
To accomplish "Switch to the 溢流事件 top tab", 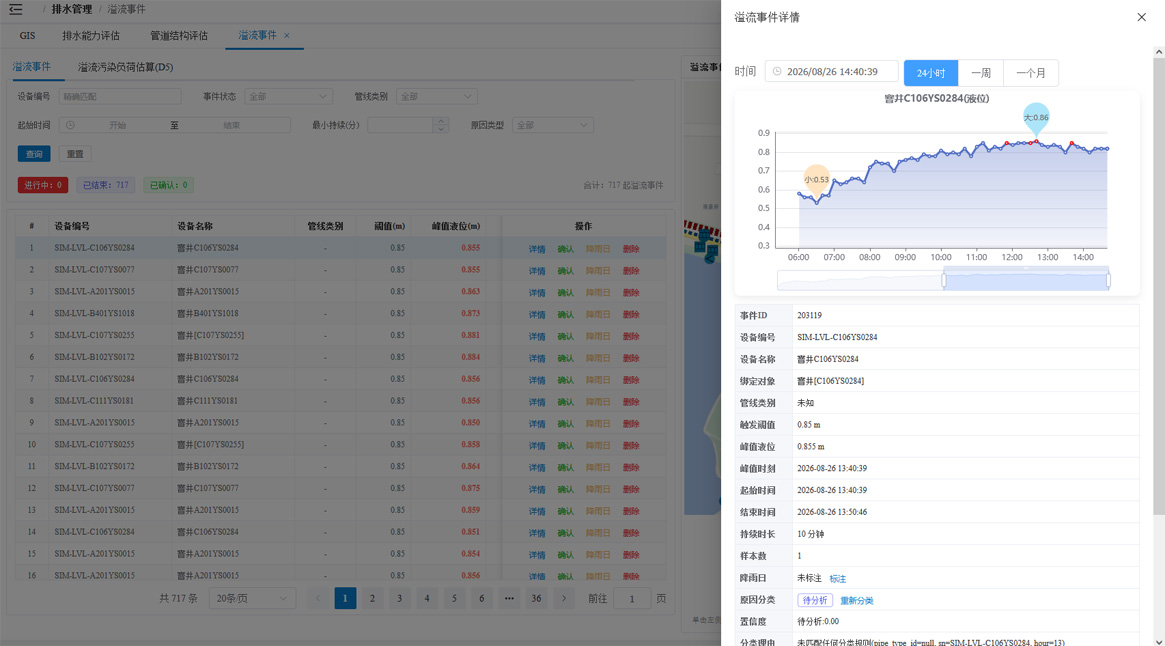I will (257, 36).
